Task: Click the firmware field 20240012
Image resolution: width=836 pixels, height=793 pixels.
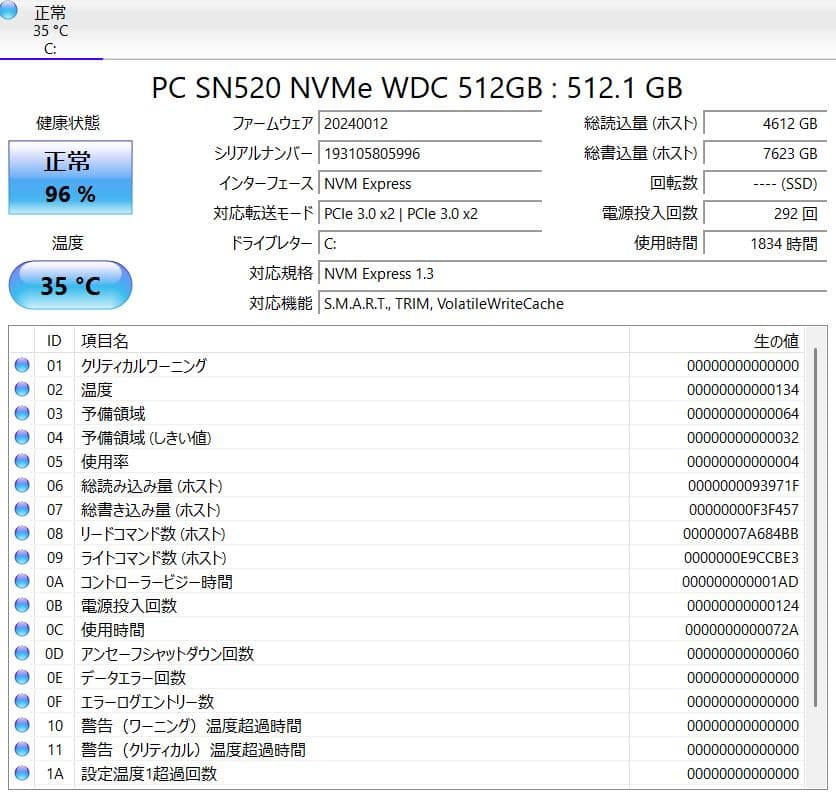Action: pos(430,124)
